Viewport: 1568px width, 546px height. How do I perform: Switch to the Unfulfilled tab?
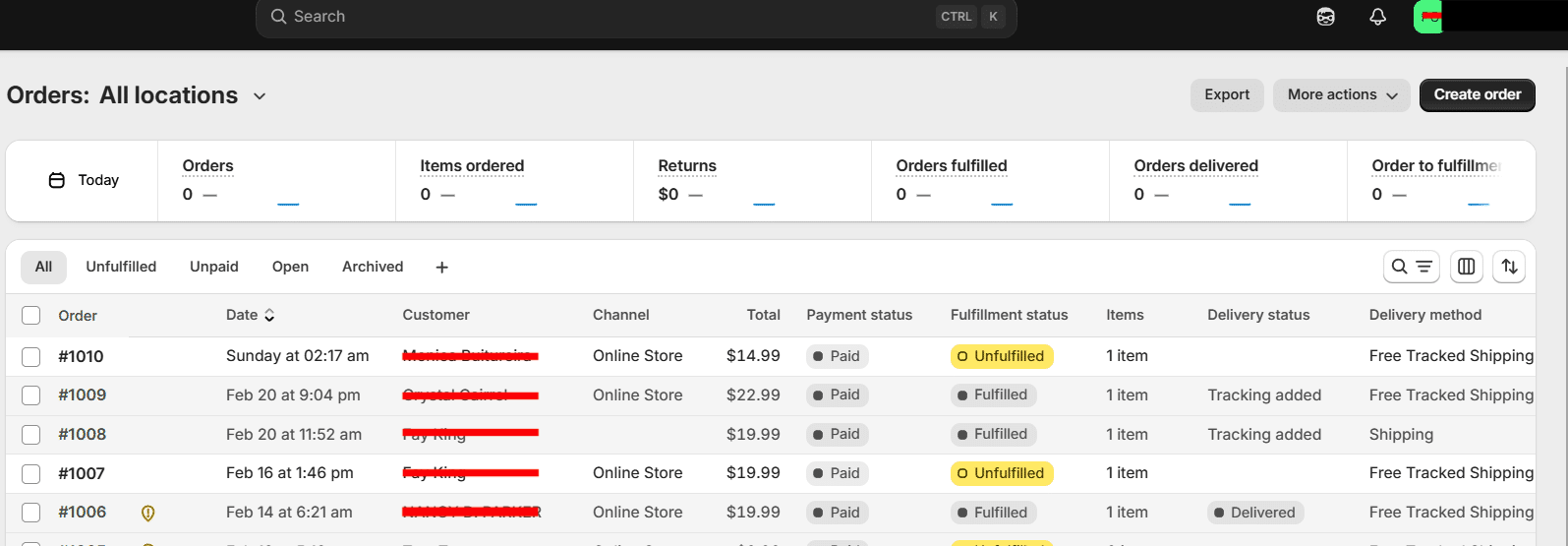[121, 267]
